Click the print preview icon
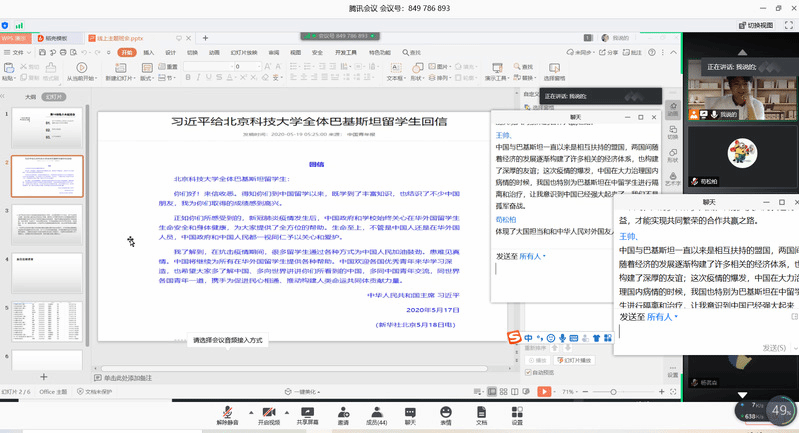Screen dimensions: 799x433 [x=73, y=52]
